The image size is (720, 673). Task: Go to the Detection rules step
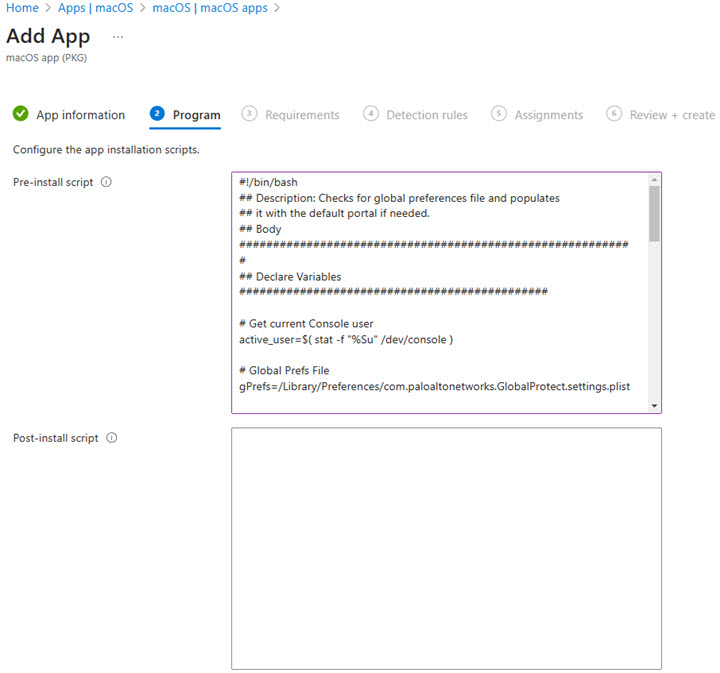(x=426, y=115)
